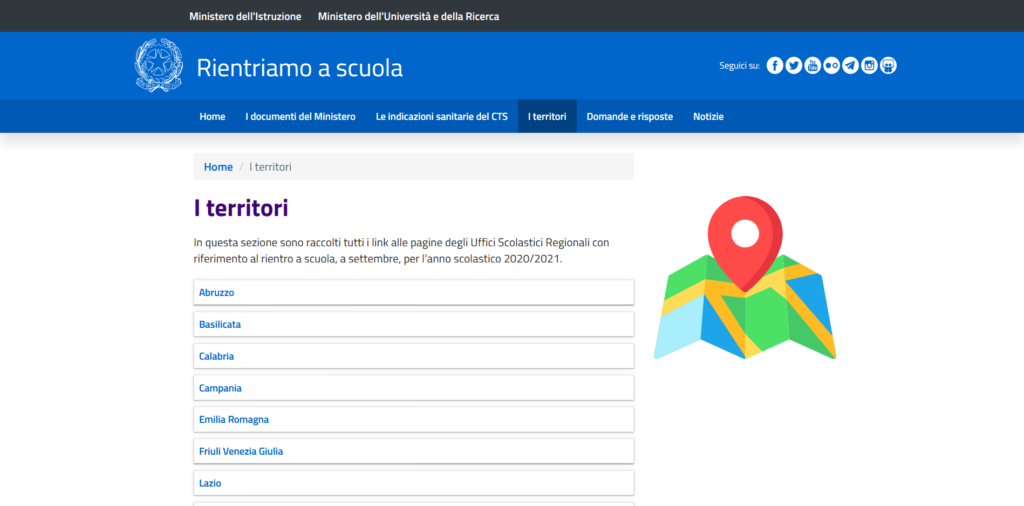Screen dimensions: 1024x506
Task: Visit Ministero dell'Università e della Ricerca link
Action: pyautogui.click(x=409, y=16)
